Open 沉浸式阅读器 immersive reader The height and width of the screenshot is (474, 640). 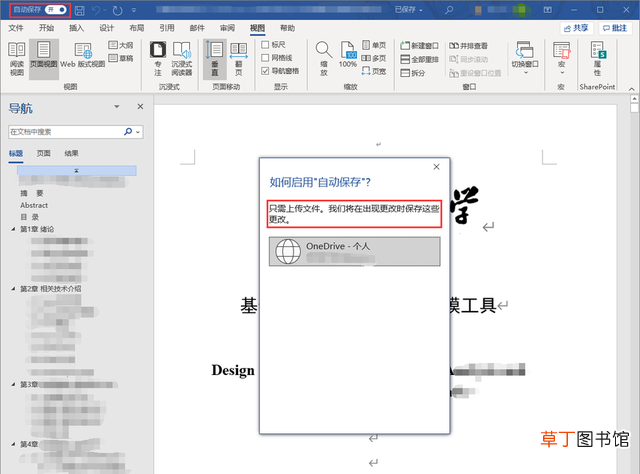tap(182, 59)
